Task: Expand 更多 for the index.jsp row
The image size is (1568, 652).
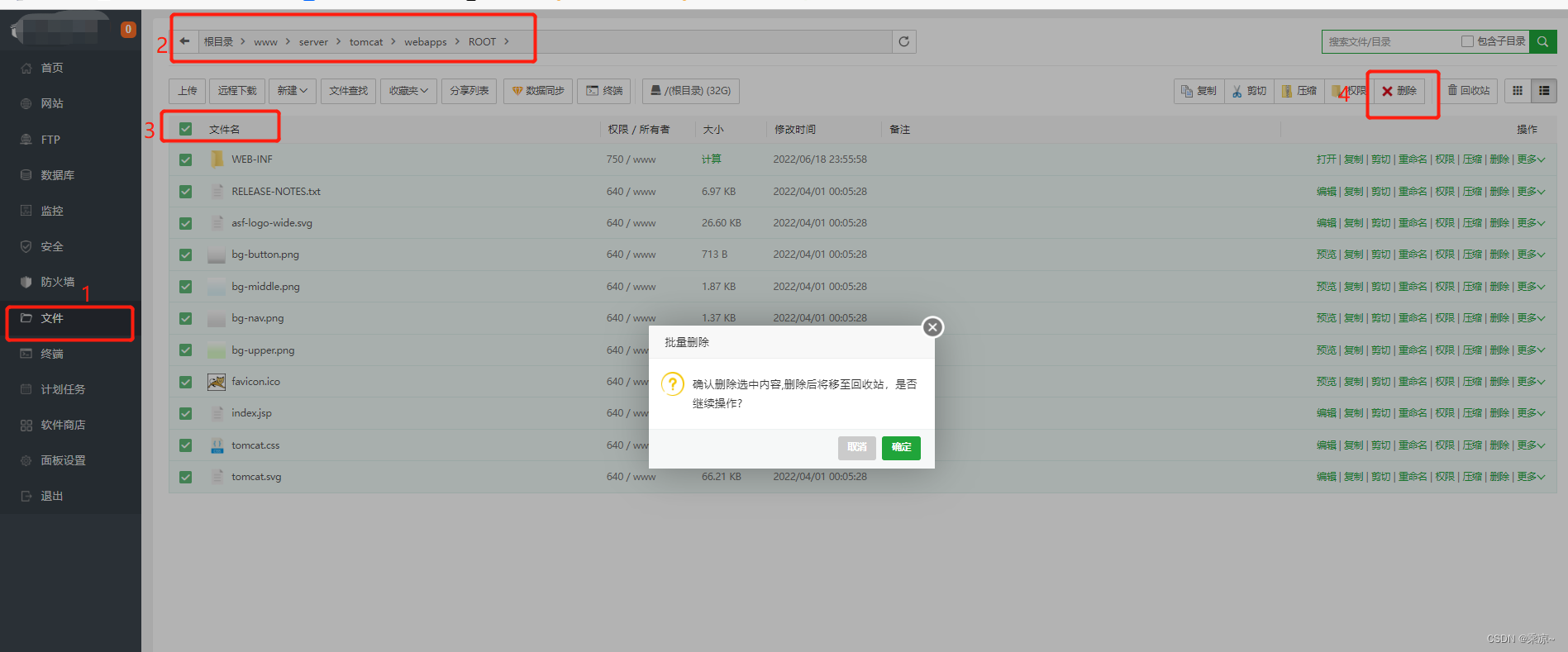Action: [1531, 413]
